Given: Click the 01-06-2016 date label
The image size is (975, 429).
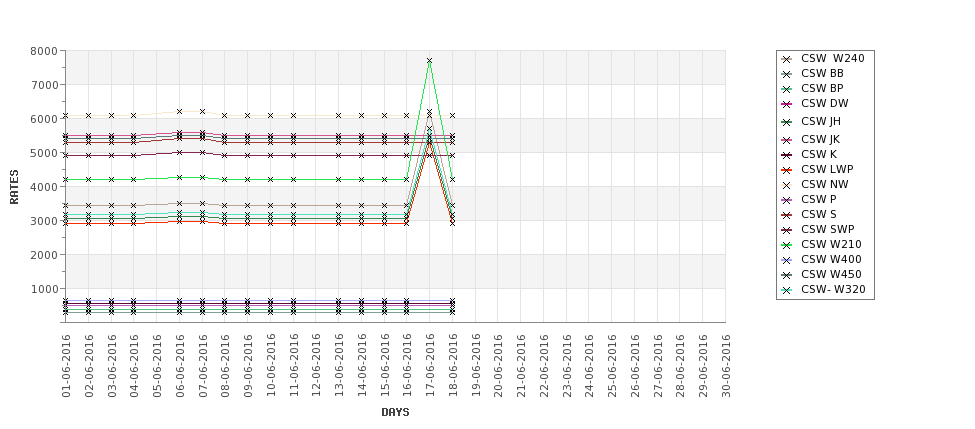Looking at the screenshot, I should [66, 366].
